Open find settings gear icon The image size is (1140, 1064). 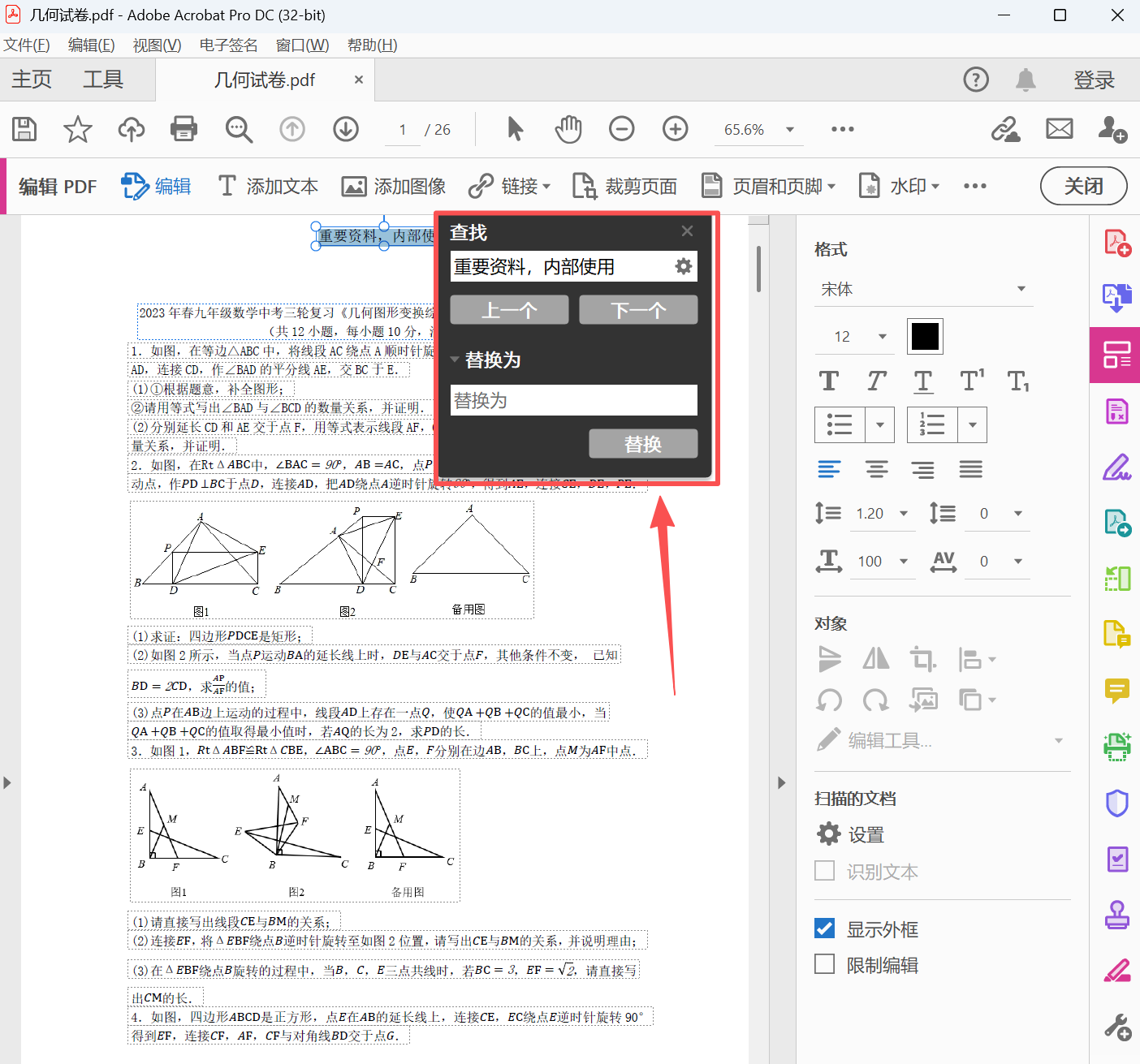684,266
